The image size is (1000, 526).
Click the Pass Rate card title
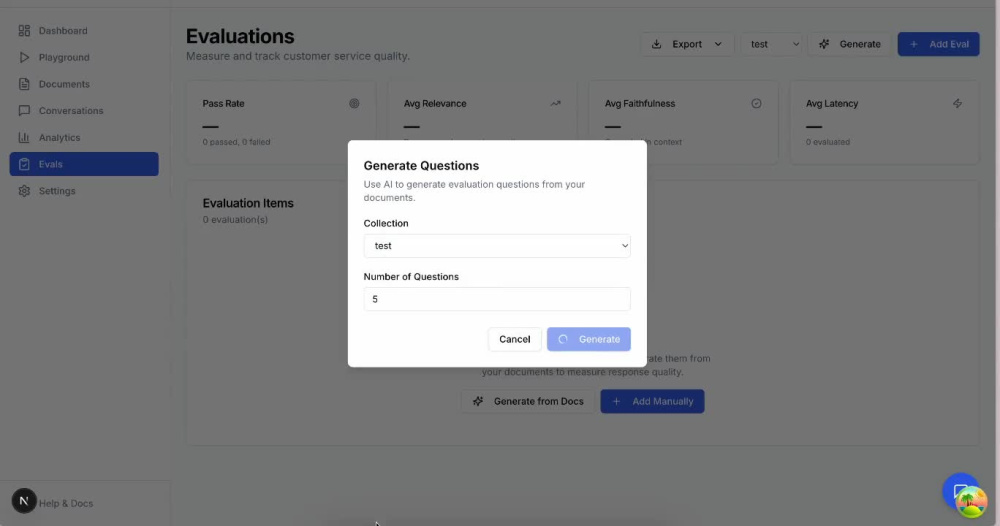coord(223,103)
